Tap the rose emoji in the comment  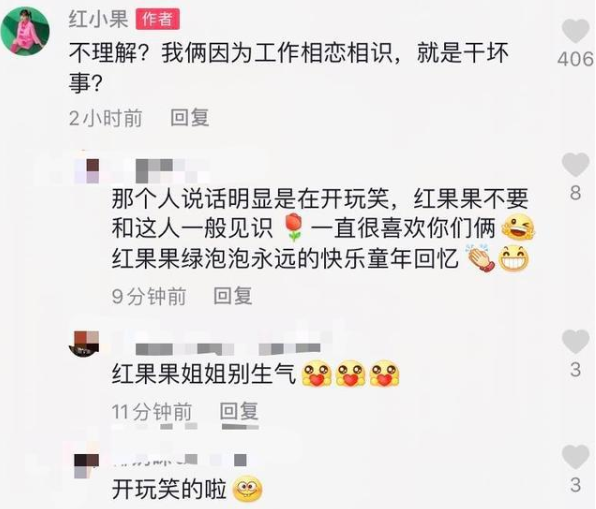tap(294, 227)
